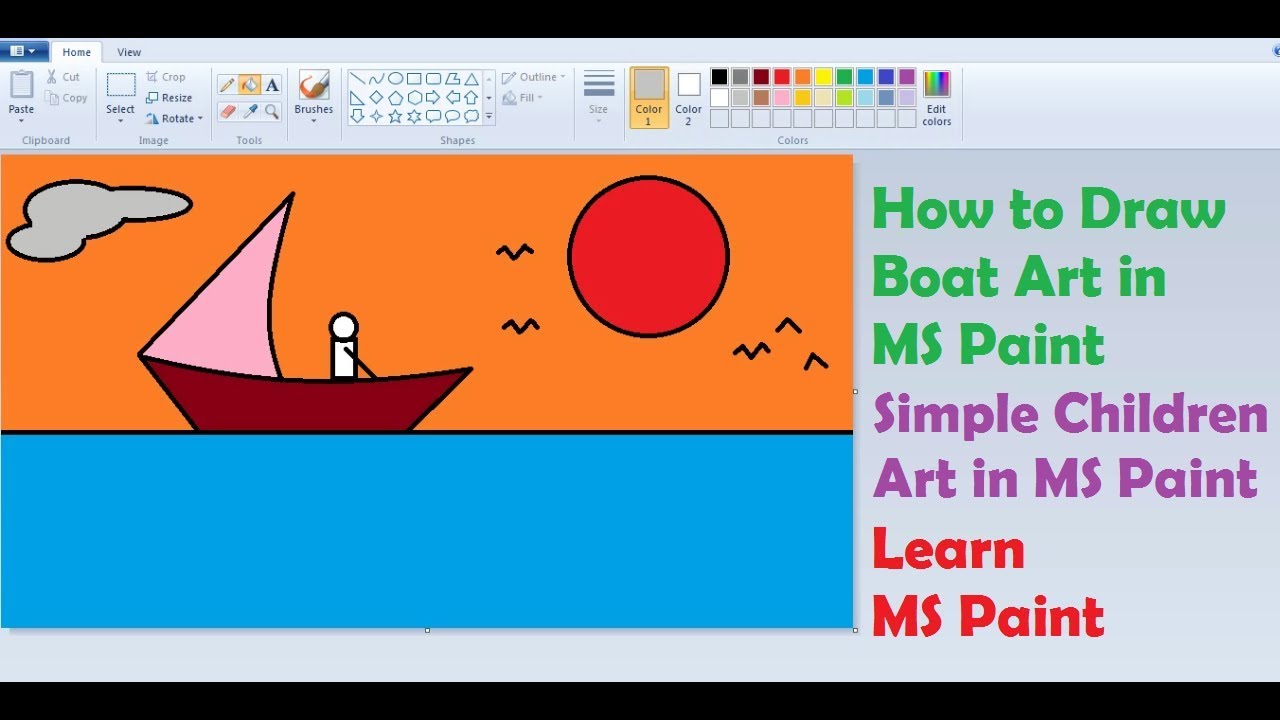Click the Paste clipboard icon
Viewport: 1280px width, 720px height.
[x=21, y=85]
